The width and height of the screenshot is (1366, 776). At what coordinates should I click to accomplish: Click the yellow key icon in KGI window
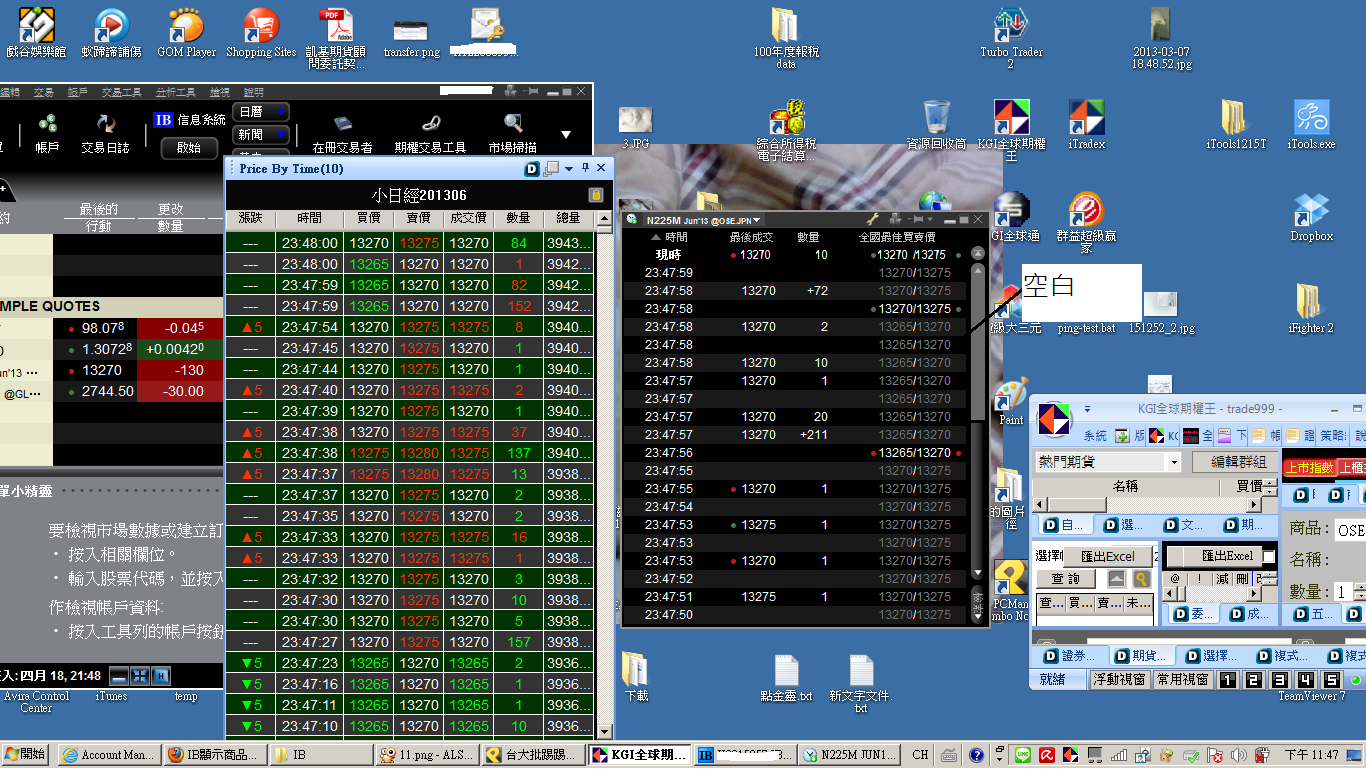click(1141, 579)
